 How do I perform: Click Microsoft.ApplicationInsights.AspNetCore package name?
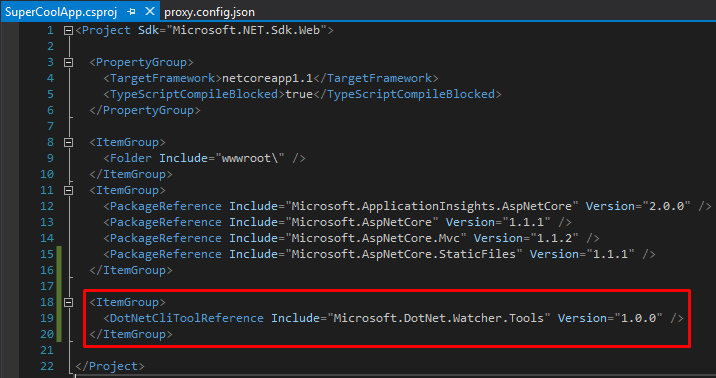pyautogui.click(x=432, y=206)
